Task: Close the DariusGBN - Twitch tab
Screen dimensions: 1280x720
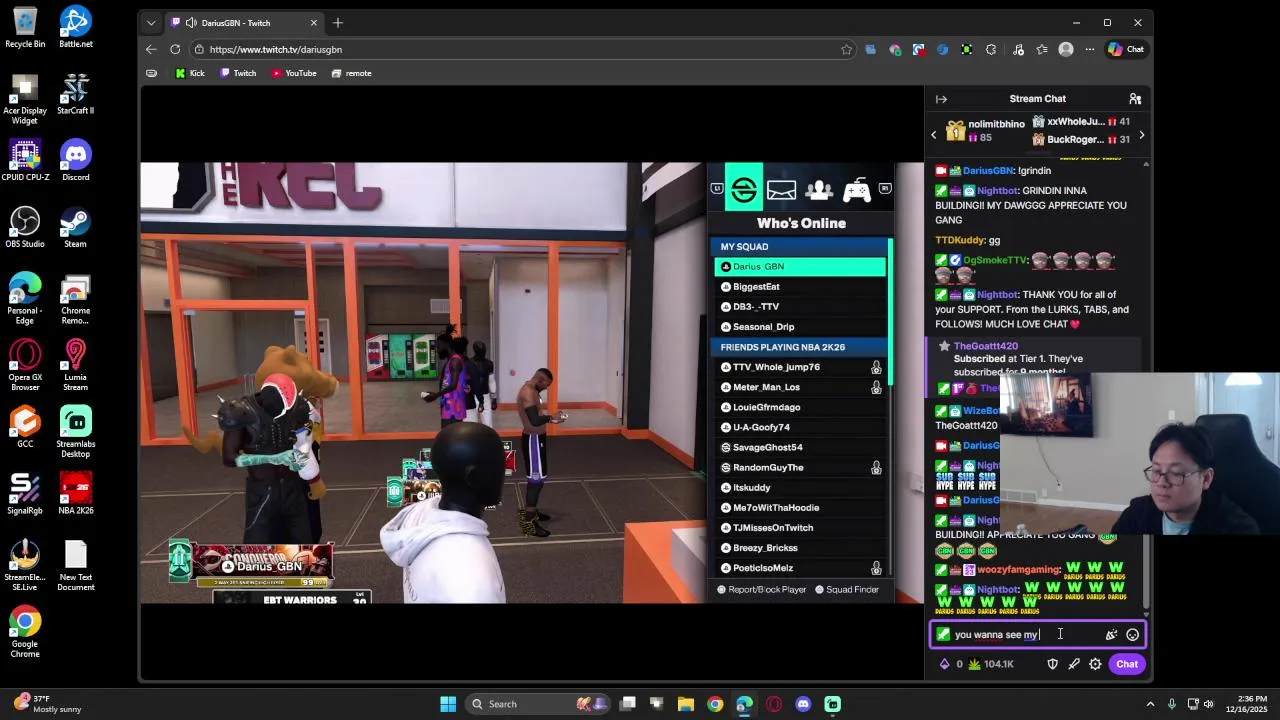Action: (313, 23)
